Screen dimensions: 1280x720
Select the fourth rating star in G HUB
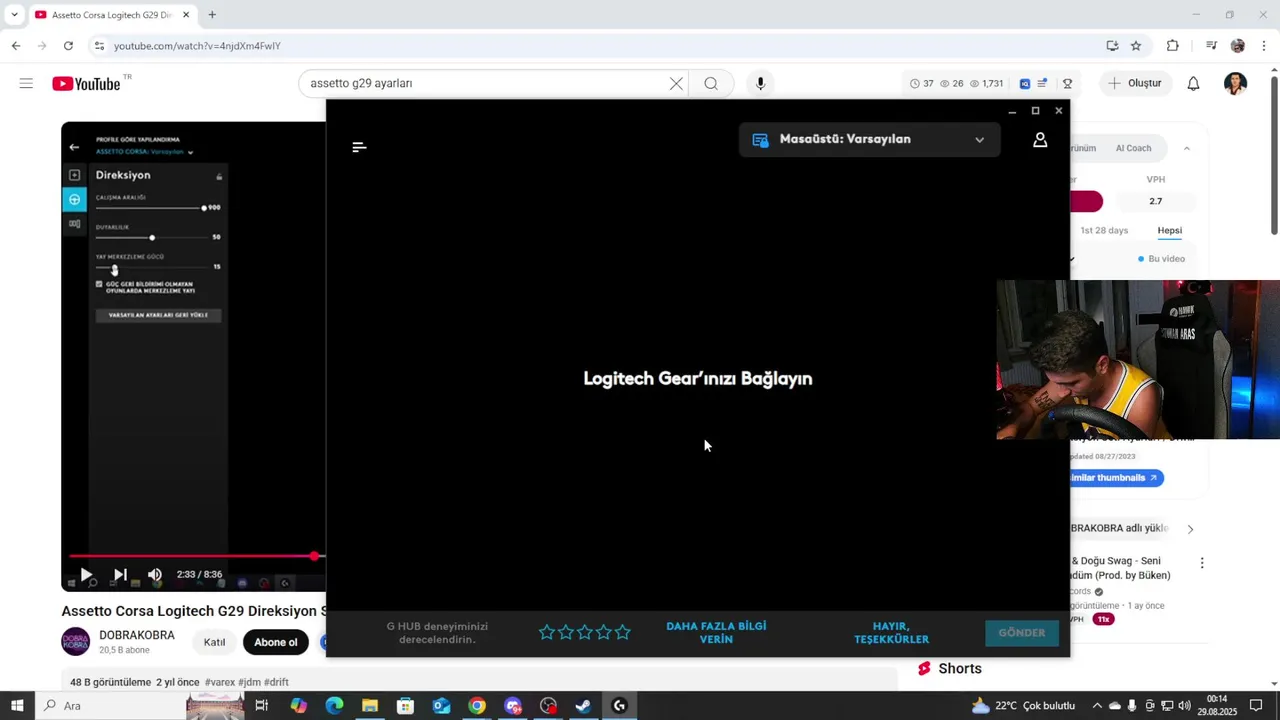click(604, 632)
